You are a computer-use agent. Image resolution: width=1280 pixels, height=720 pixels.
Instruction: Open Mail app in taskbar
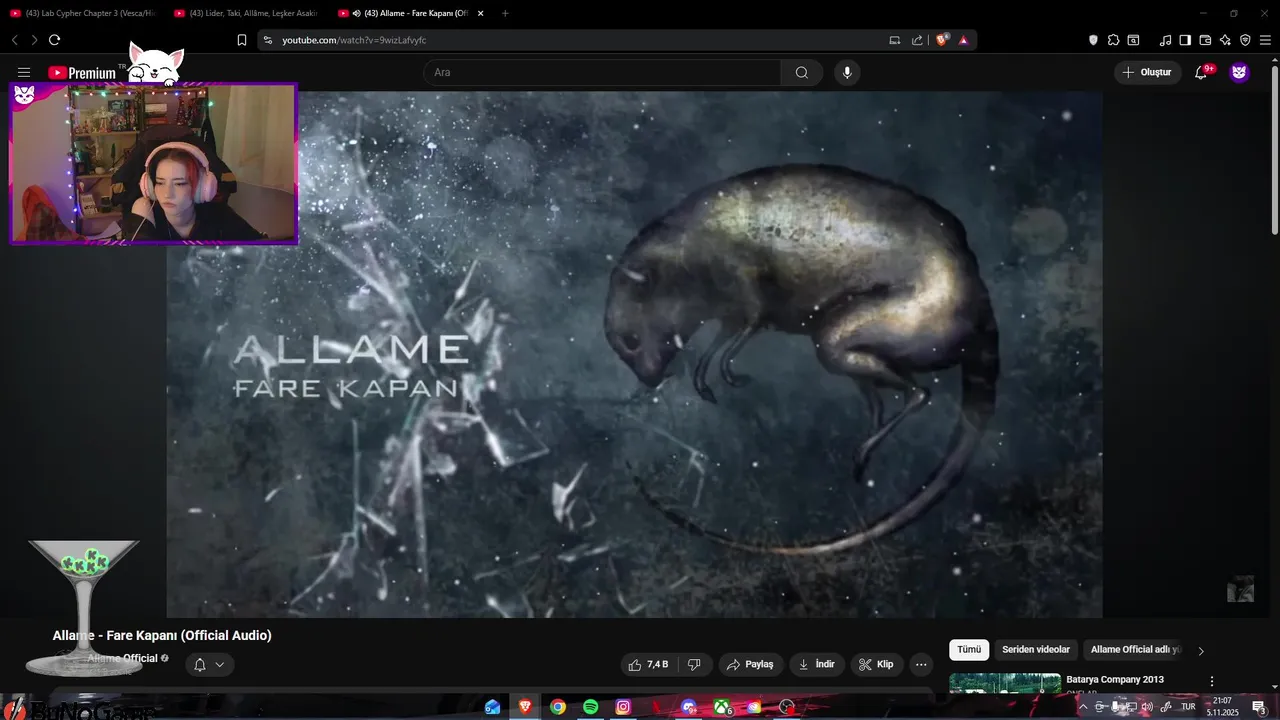point(492,707)
